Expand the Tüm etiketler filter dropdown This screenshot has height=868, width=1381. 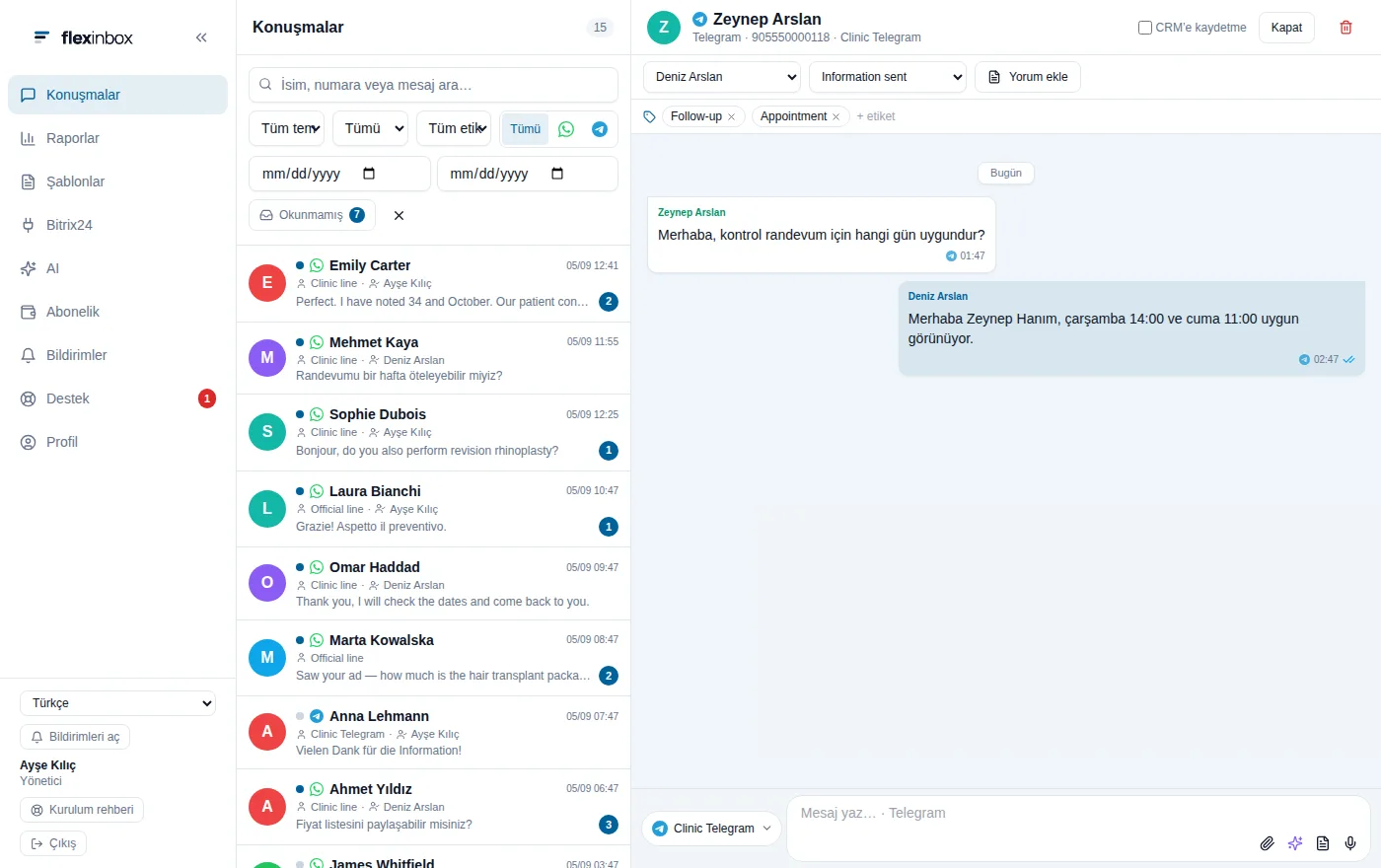tap(454, 128)
